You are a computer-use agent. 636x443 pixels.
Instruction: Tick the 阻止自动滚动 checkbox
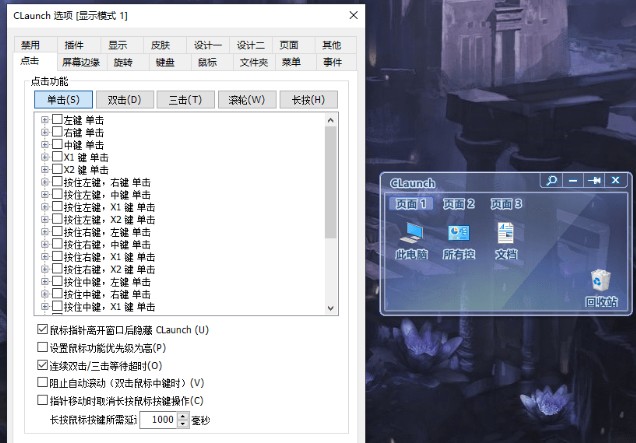point(42,383)
